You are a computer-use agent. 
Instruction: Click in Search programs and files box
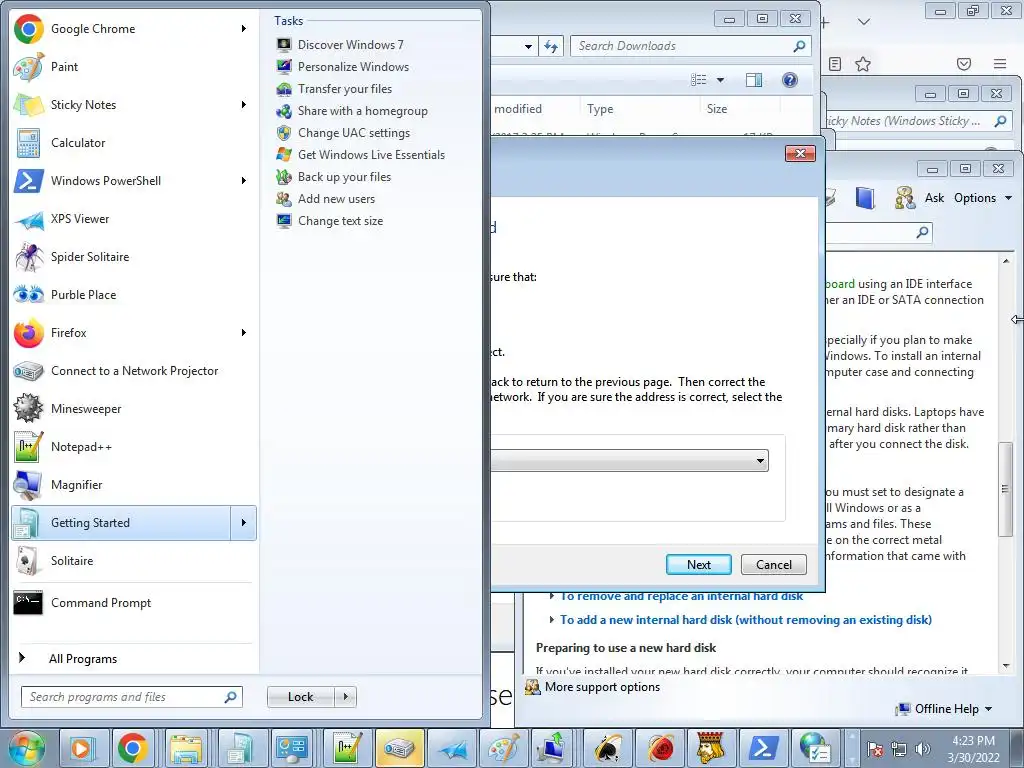point(131,697)
